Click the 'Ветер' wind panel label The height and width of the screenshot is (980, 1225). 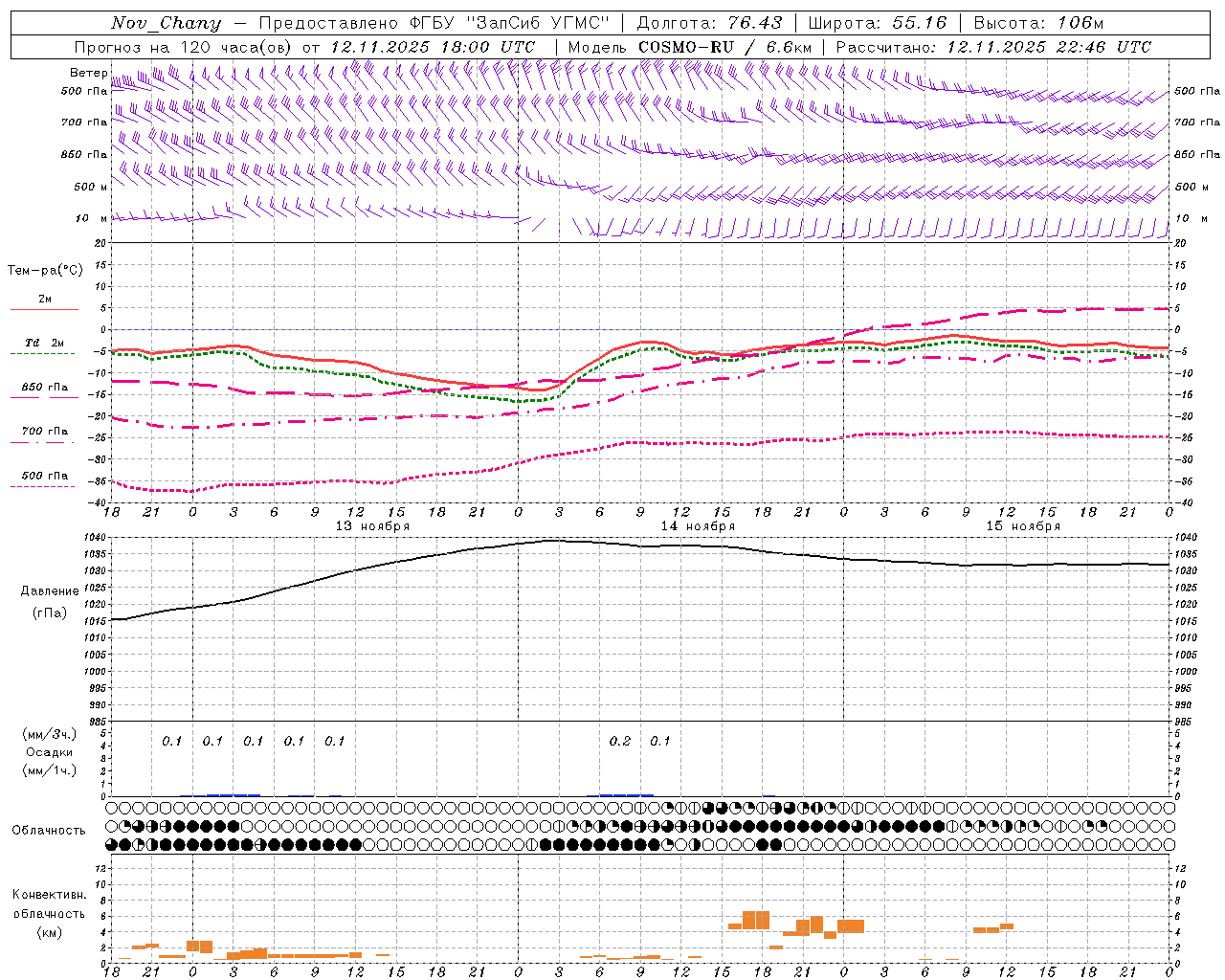coord(88,73)
